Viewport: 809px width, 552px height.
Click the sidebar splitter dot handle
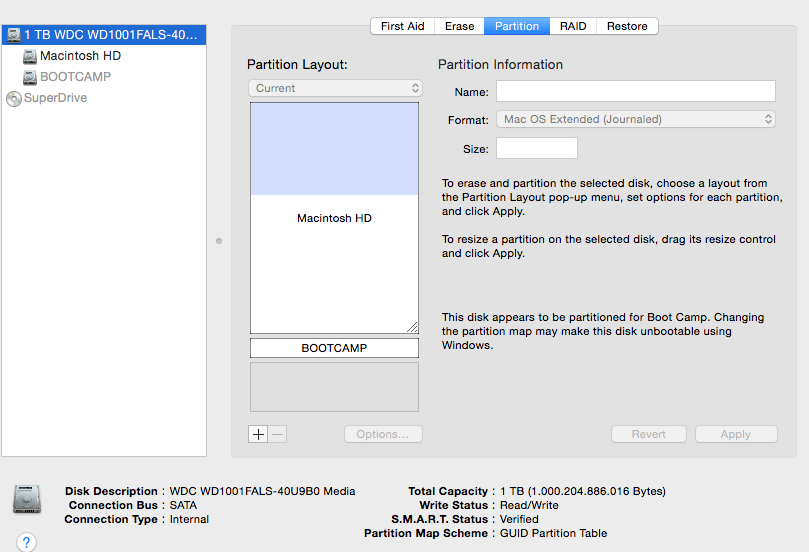(219, 241)
